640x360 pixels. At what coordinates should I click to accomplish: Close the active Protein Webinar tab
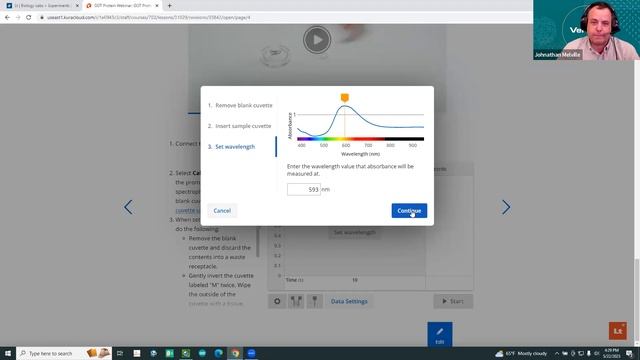tap(157, 6)
